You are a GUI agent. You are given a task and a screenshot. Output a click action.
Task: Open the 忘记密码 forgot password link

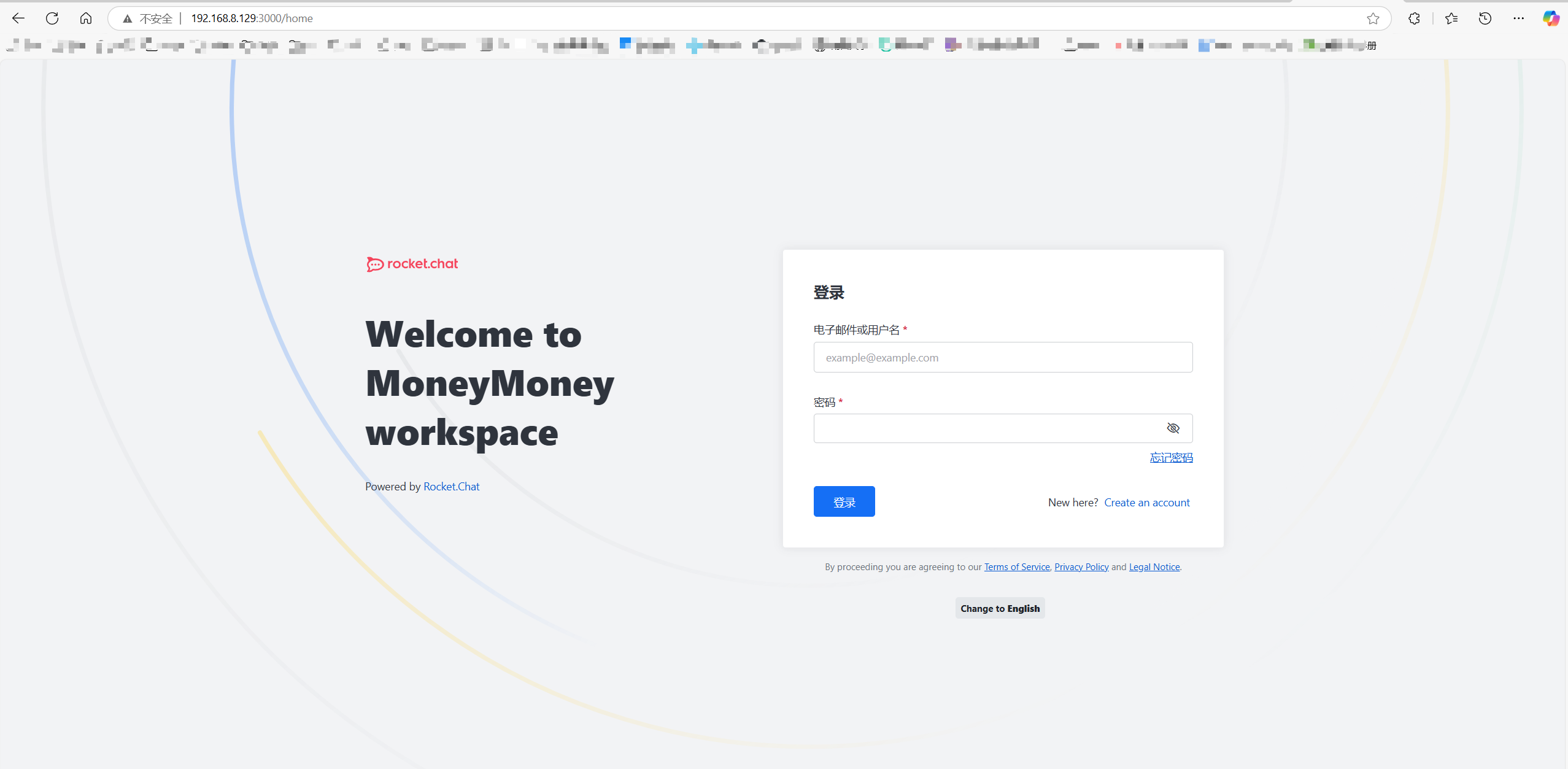click(x=1171, y=458)
